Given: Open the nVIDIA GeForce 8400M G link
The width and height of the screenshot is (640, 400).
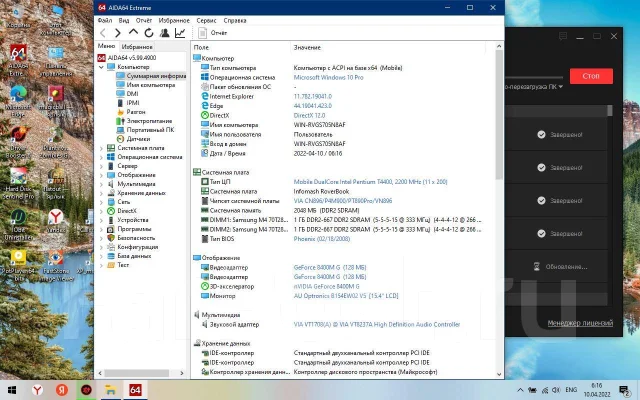Looking at the screenshot, I should tap(327, 287).
